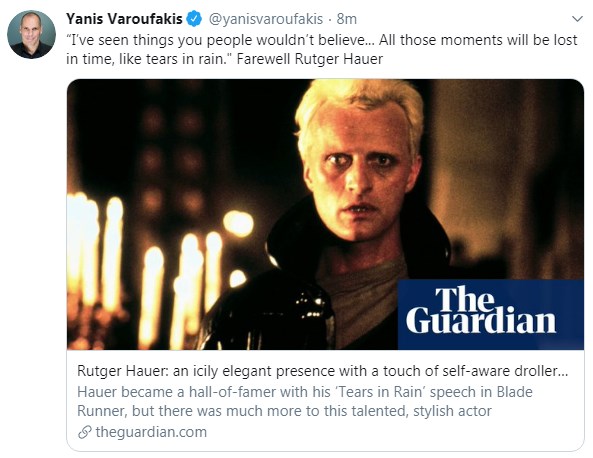
Task: Open the Blade Runner photo preview
Action: 325,214
